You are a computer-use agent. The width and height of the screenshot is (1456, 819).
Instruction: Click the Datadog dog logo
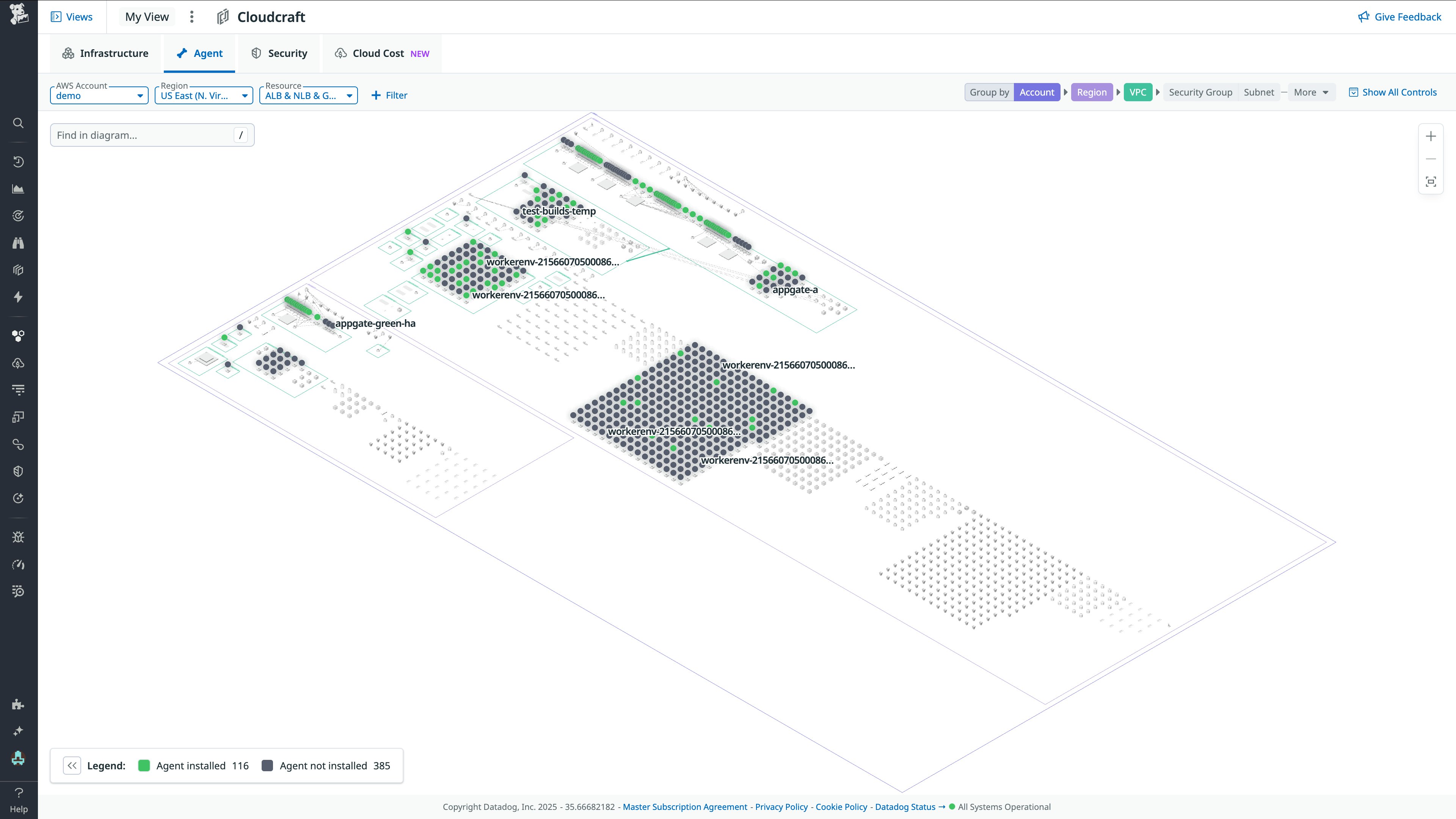[19, 14]
